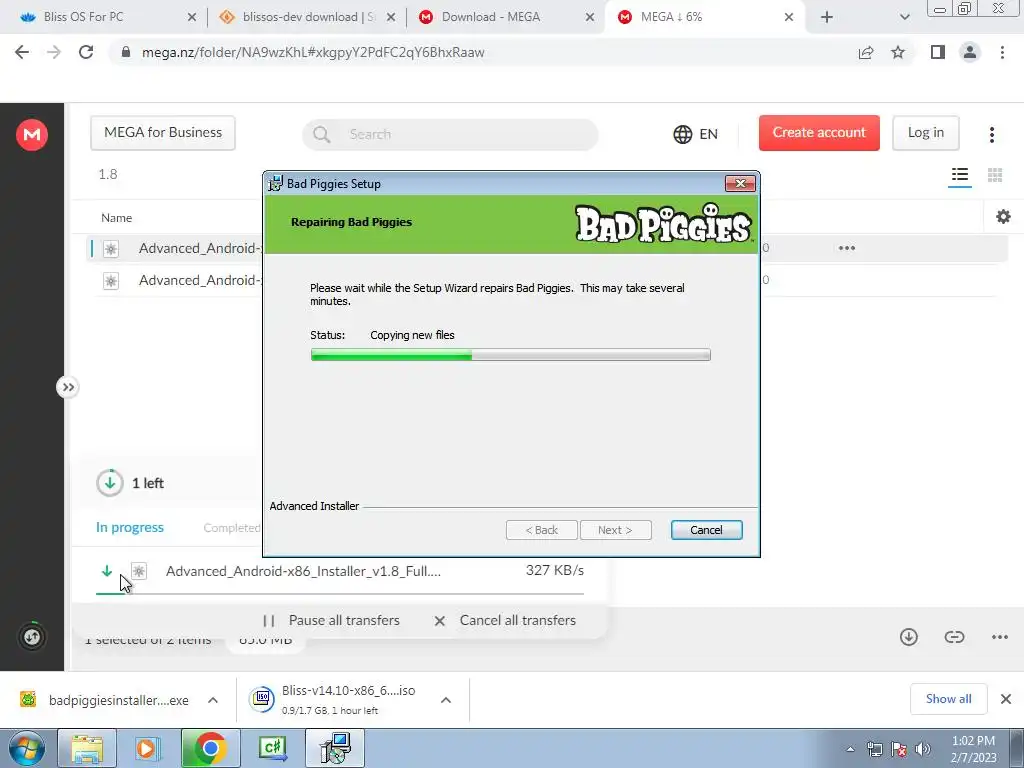The width and height of the screenshot is (1024, 768).
Task: Show hidden system tray icons arrow
Action: click(850, 749)
